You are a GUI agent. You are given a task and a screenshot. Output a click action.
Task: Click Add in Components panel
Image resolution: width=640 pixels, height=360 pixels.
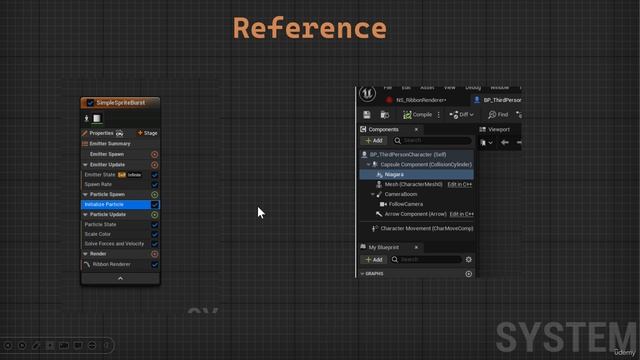point(374,140)
